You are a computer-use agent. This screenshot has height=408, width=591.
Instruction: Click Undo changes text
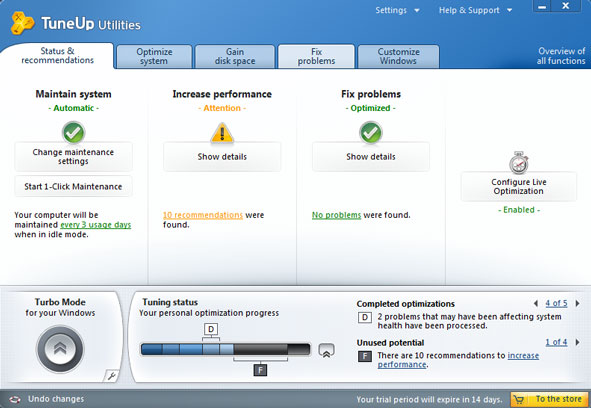tap(56, 399)
